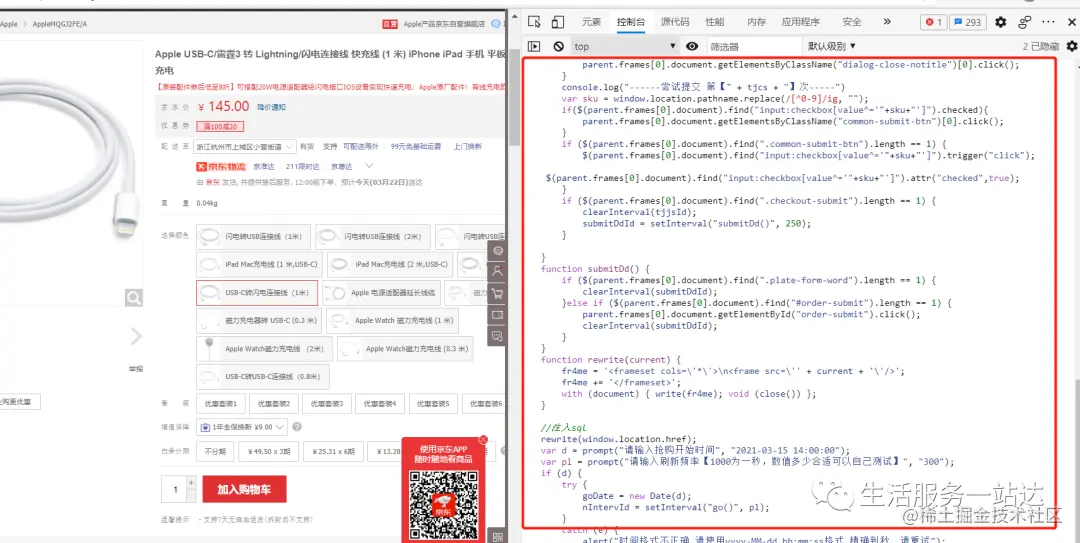Viewport: 1080px width, 543px height.
Task: Close the JD app QR popup
Action: [x=483, y=439]
